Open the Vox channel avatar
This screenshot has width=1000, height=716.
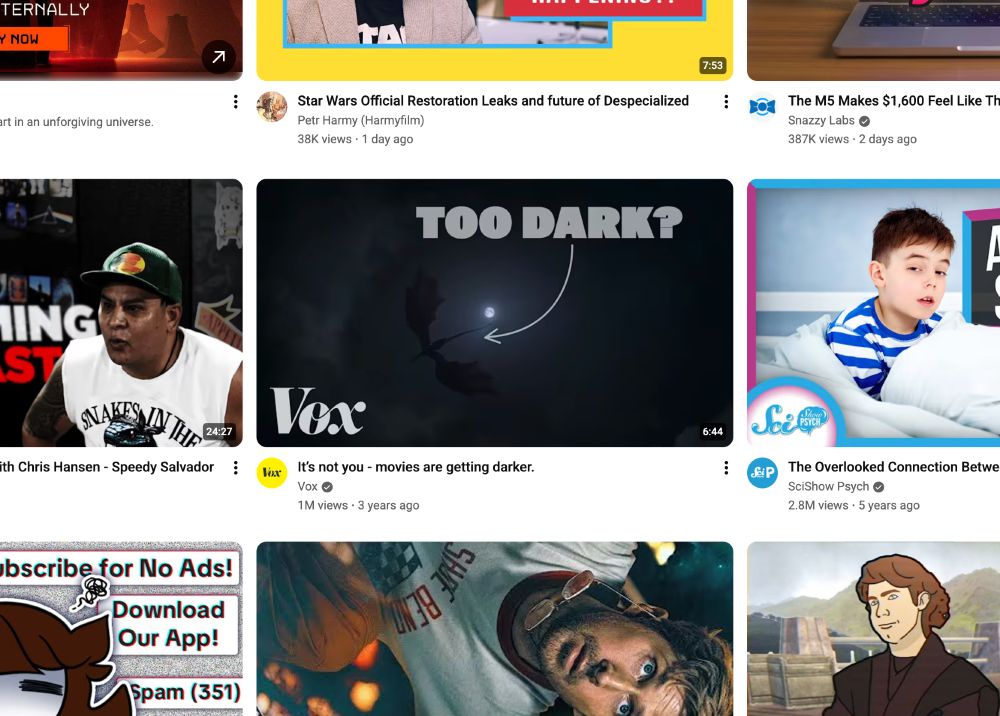[272, 472]
